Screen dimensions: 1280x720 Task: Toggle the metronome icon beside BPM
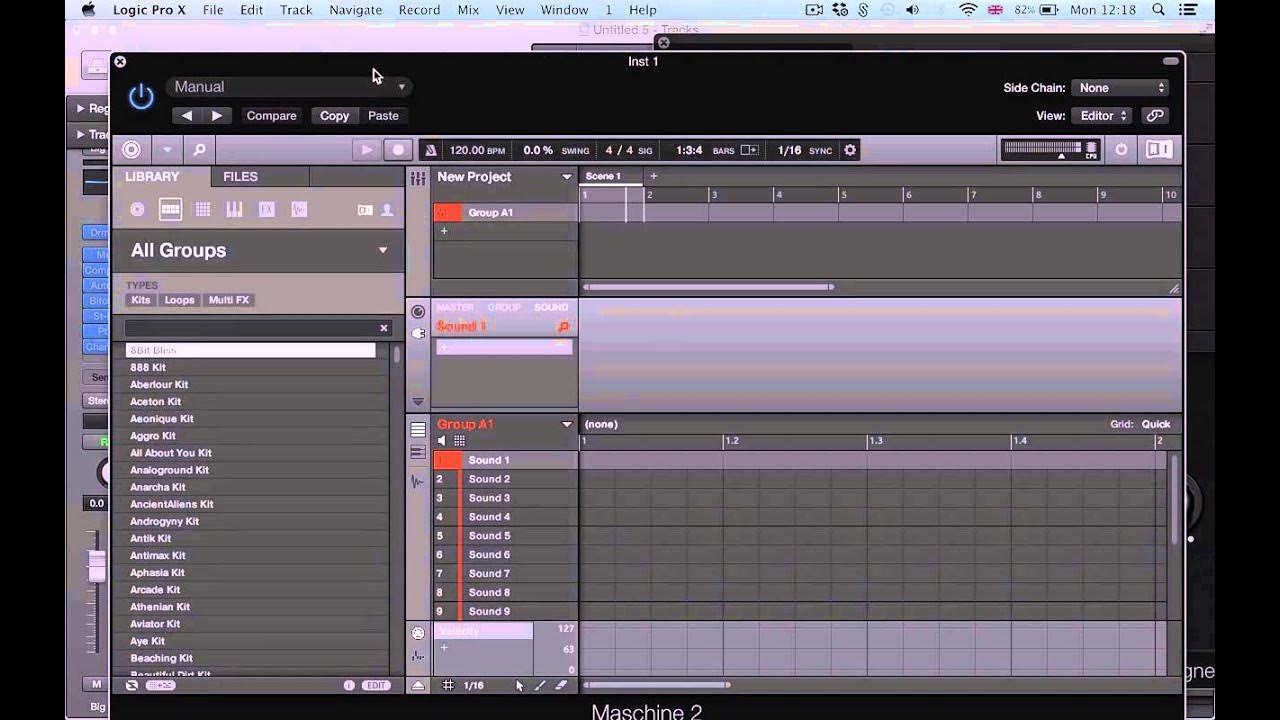tap(431, 150)
